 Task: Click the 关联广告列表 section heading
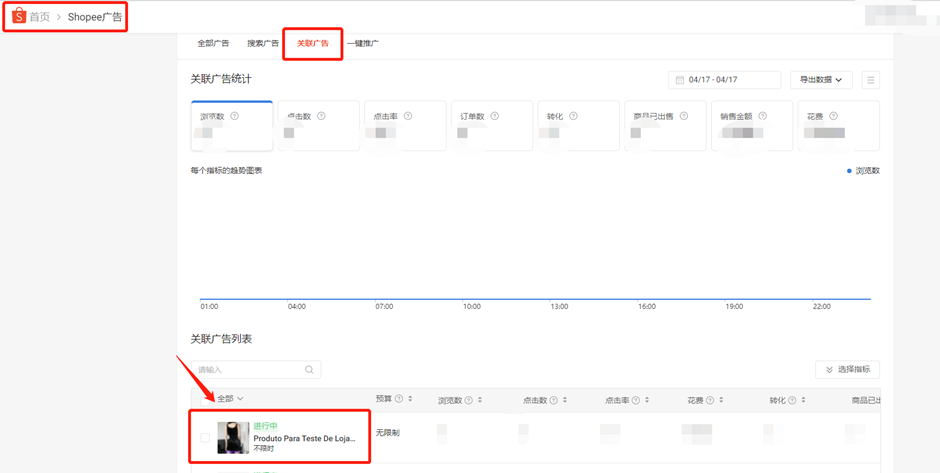click(221, 339)
